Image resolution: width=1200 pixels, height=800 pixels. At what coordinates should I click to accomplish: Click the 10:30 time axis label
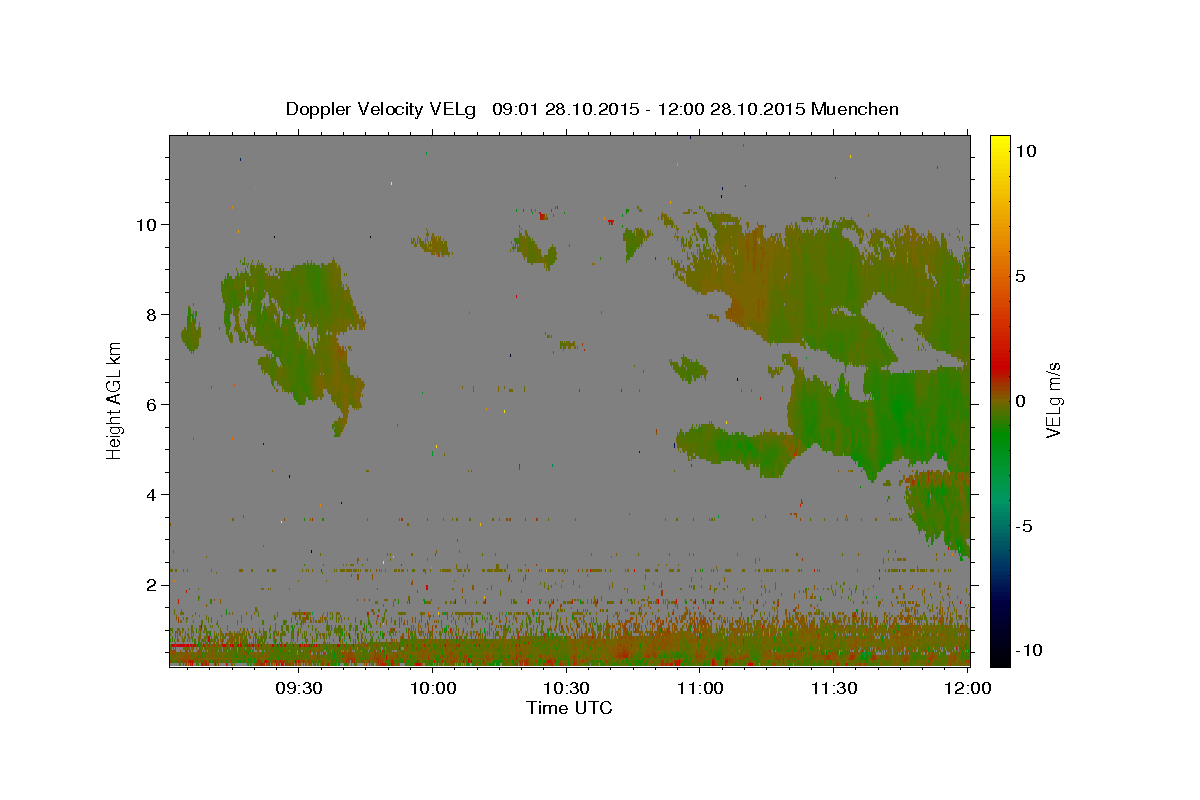click(567, 688)
